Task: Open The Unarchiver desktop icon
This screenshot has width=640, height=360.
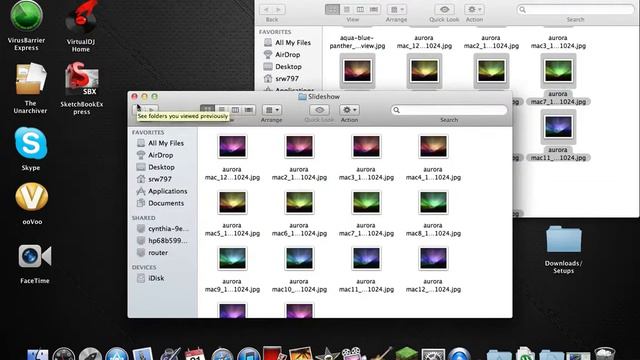Action: (x=31, y=80)
